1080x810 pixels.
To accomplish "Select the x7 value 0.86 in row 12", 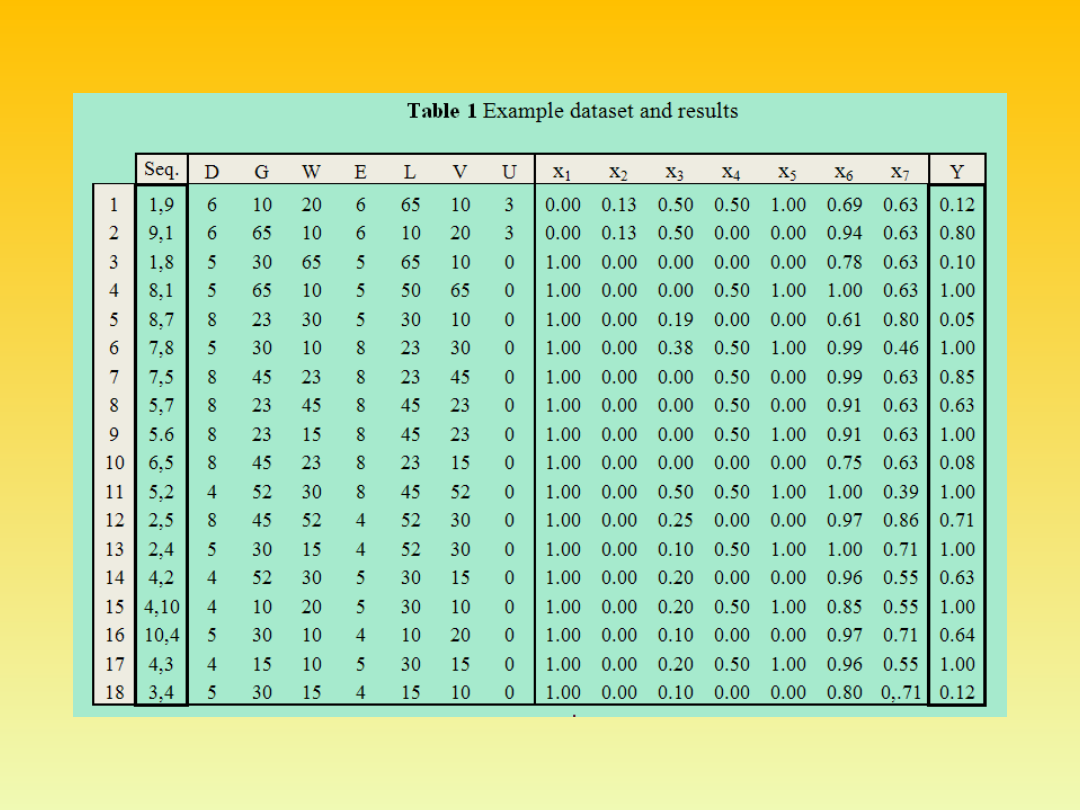I will tap(900, 520).
